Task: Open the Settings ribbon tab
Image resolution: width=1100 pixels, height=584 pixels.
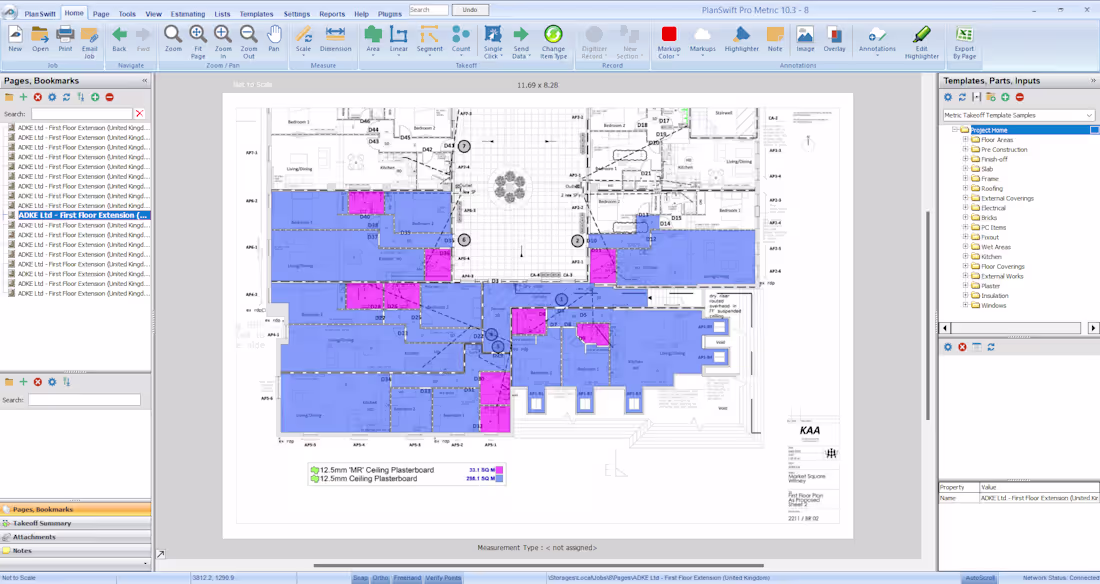Action: click(297, 13)
